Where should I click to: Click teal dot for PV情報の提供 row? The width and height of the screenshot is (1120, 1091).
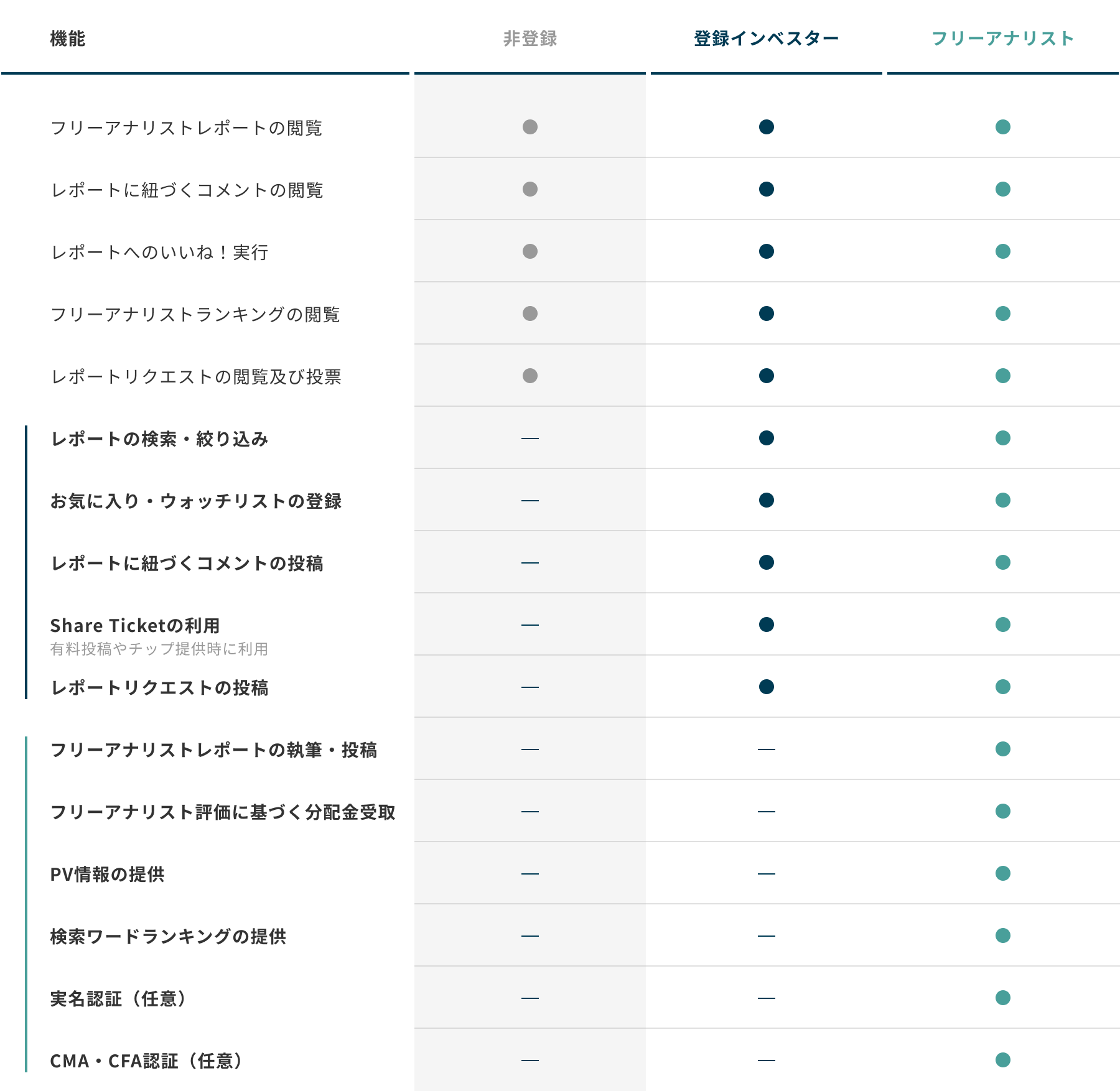(x=1002, y=873)
